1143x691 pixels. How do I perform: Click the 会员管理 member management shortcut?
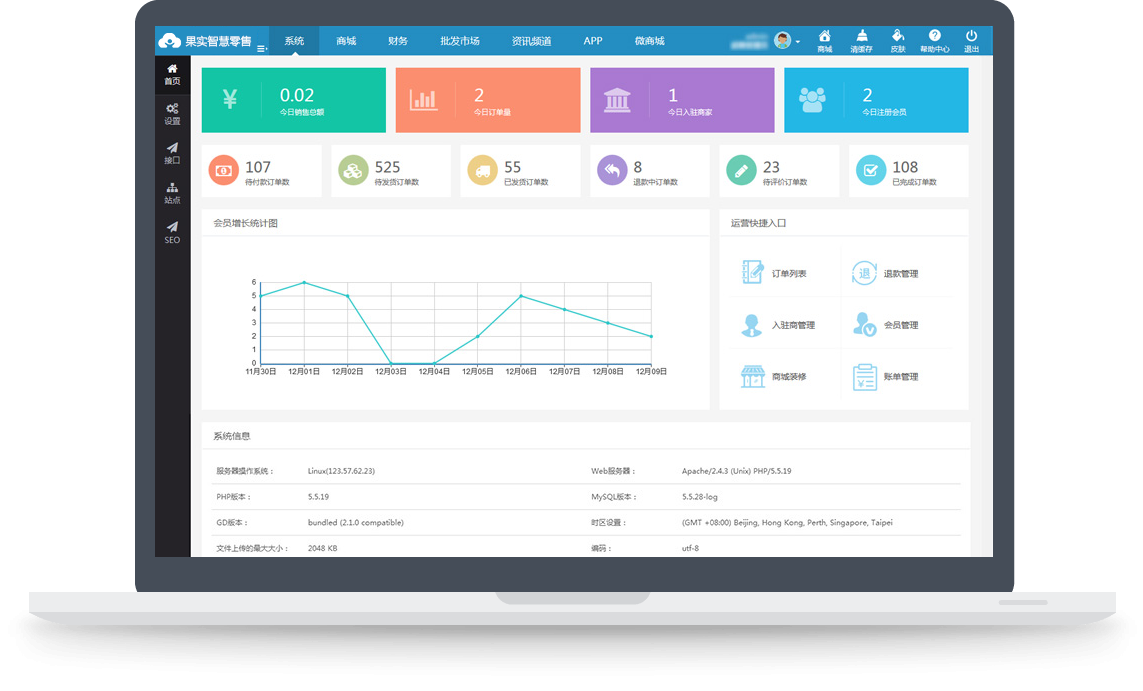click(x=886, y=325)
